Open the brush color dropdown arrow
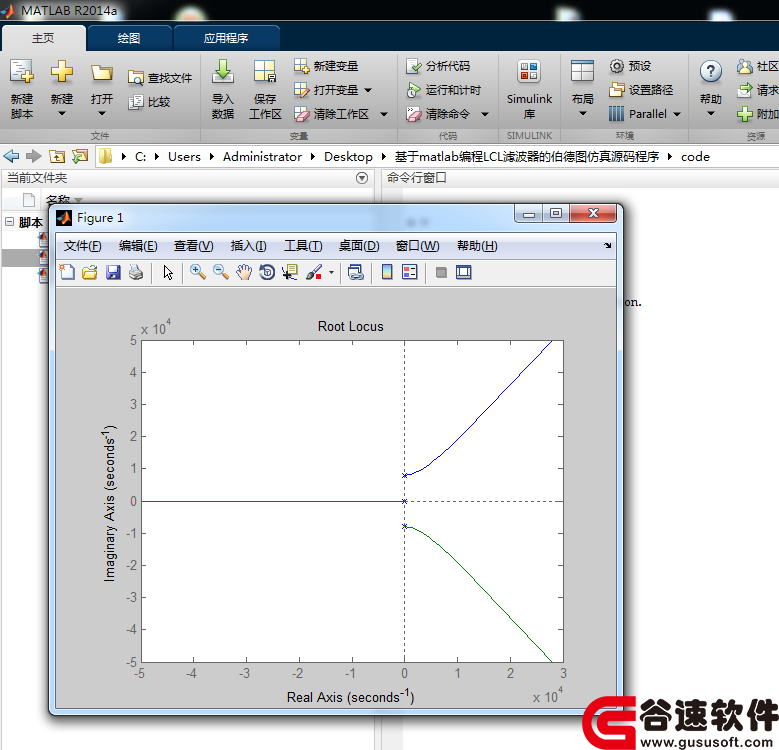 tap(331, 272)
